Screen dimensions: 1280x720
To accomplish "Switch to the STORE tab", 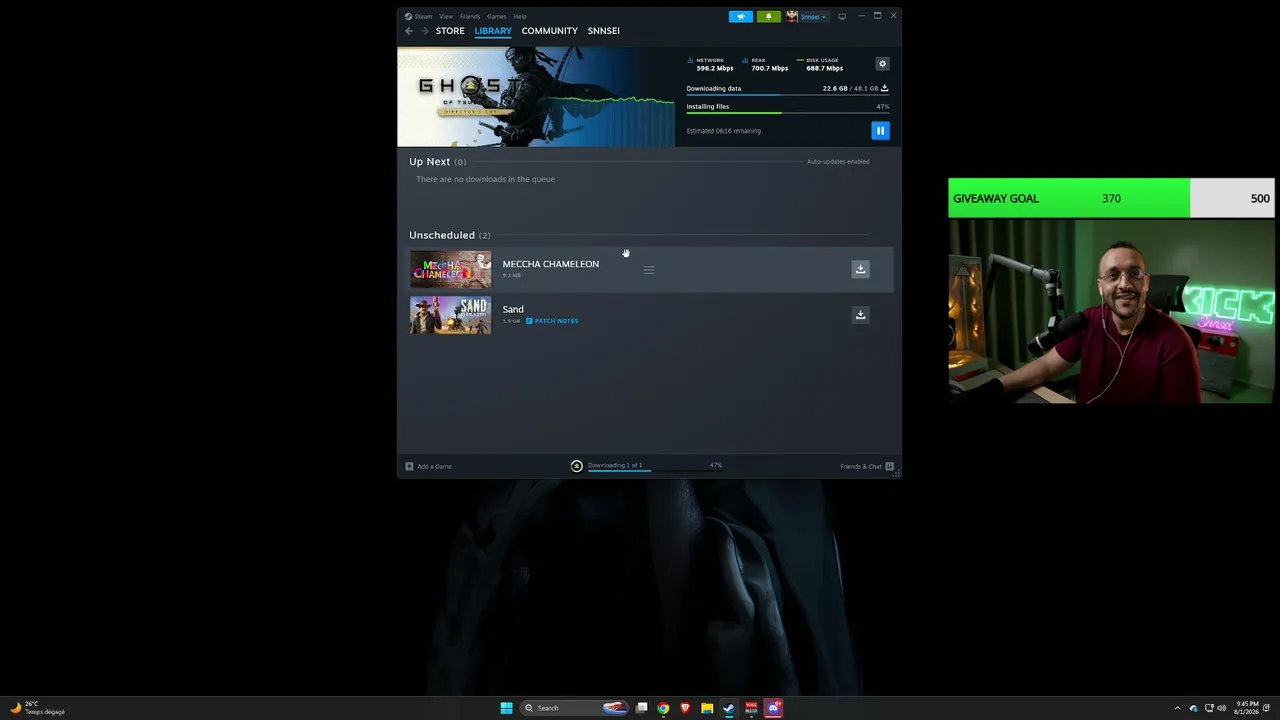I will [450, 31].
